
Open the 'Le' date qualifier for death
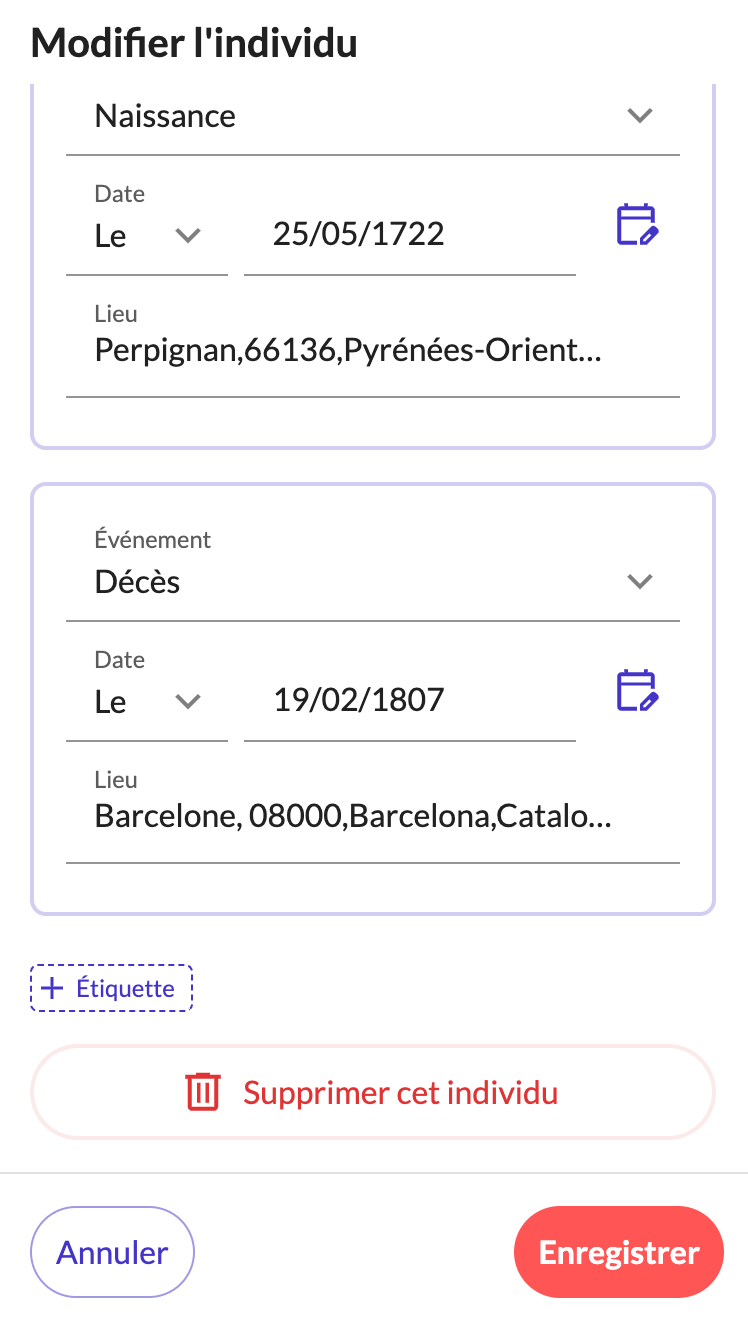(x=146, y=701)
